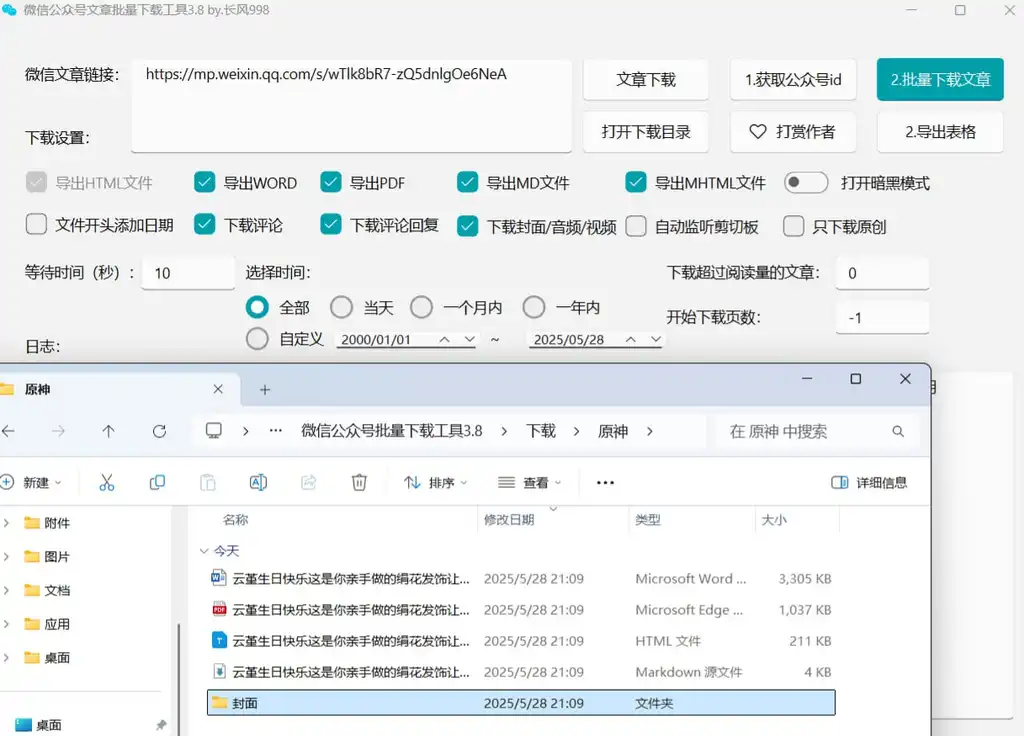The height and width of the screenshot is (736, 1024).
Task: Select the 一年内 radio button
Action: point(534,307)
